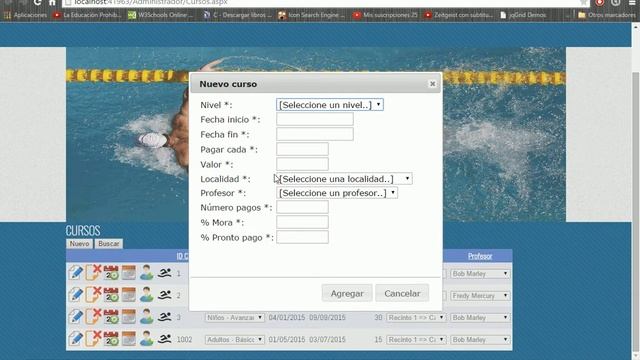Open the schedule calendar icon for course 1

click(111, 273)
